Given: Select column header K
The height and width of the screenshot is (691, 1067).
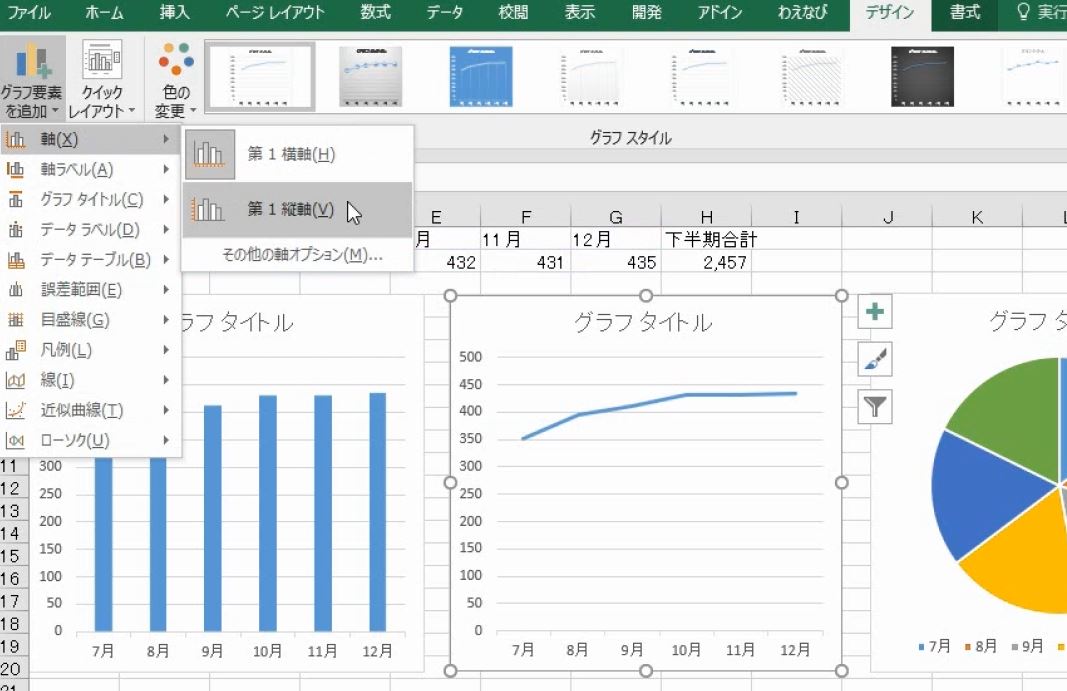Looking at the screenshot, I should [977, 217].
